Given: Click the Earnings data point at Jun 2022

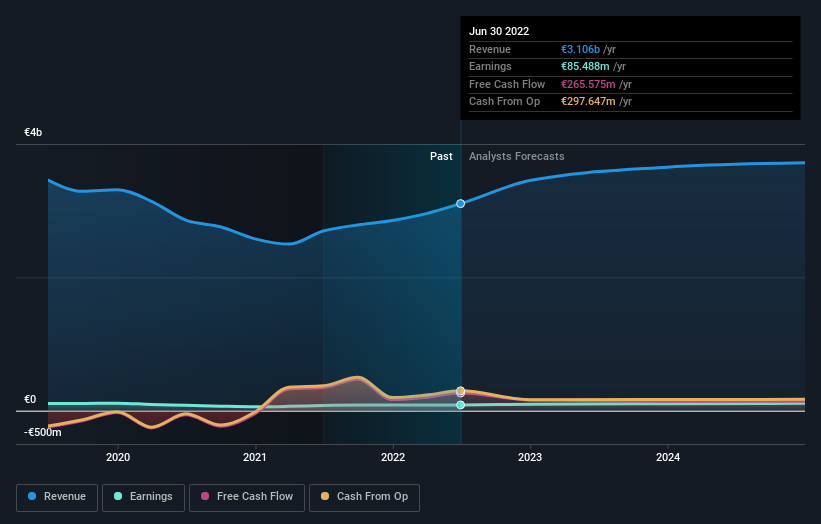Looking at the screenshot, I should pyautogui.click(x=460, y=405).
